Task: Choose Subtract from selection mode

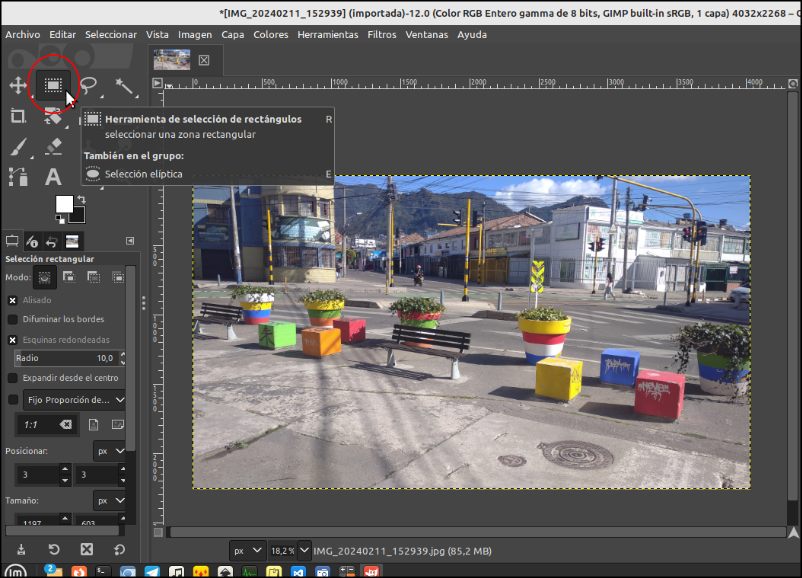Action: click(94, 277)
